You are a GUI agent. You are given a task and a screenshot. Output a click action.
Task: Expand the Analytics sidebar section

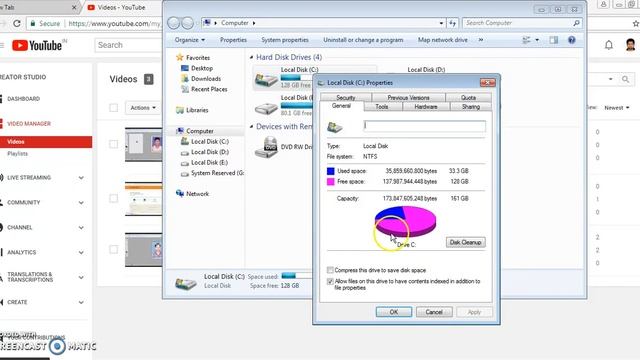(x=81, y=252)
